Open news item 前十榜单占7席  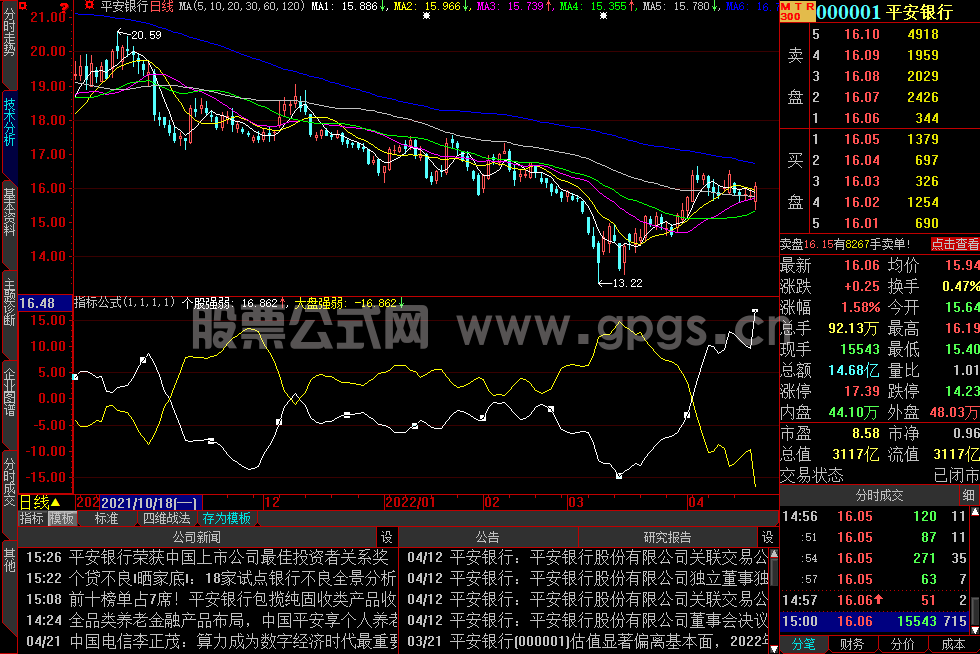tap(232, 600)
